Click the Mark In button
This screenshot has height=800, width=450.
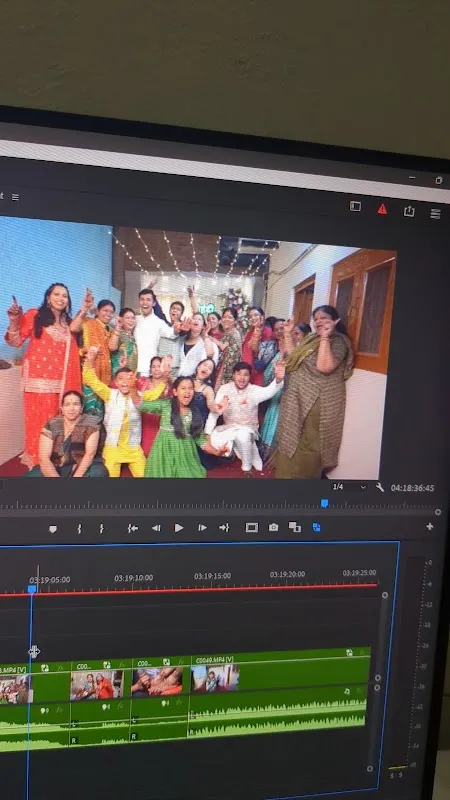[x=79, y=529]
